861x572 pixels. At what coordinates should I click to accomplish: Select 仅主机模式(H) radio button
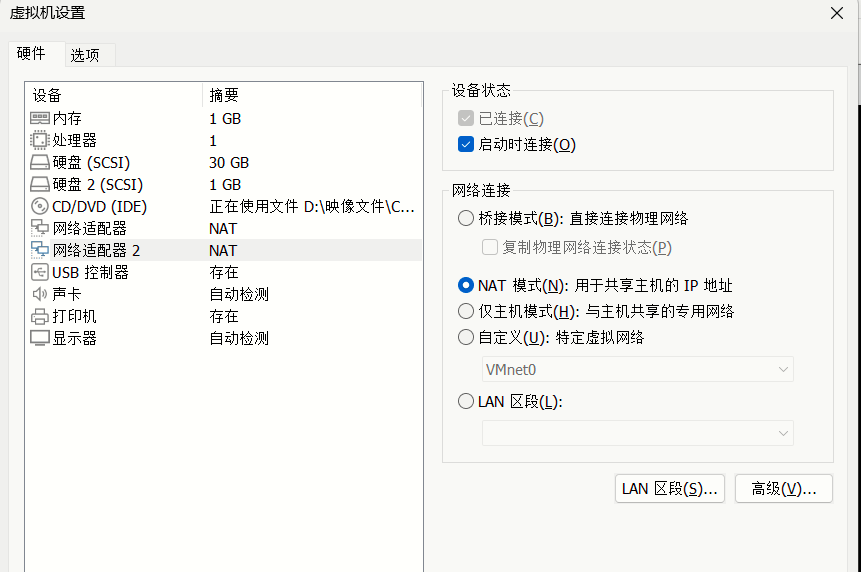point(466,311)
